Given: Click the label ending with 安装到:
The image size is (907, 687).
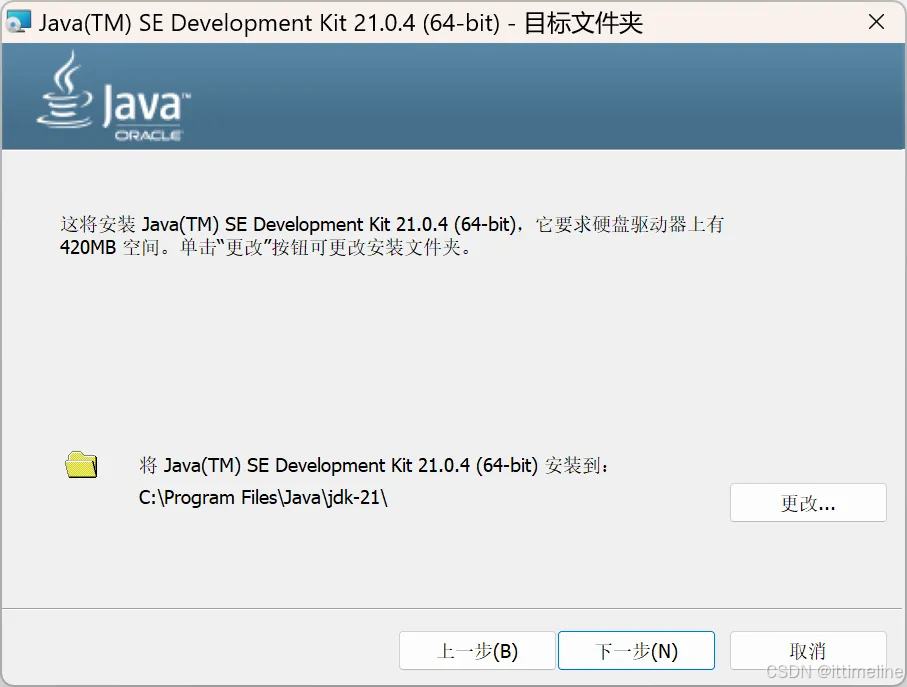Looking at the screenshot, I should pos(374,465).
